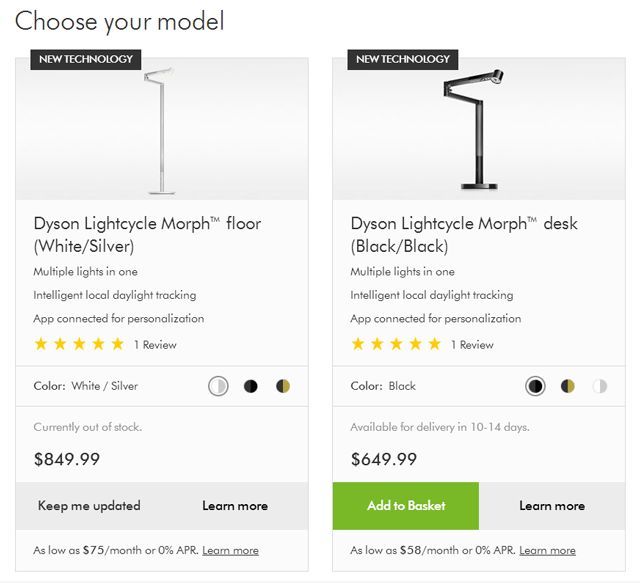
Task: Choose black/brass swatch on desk model
Action: tap(568, 386)
